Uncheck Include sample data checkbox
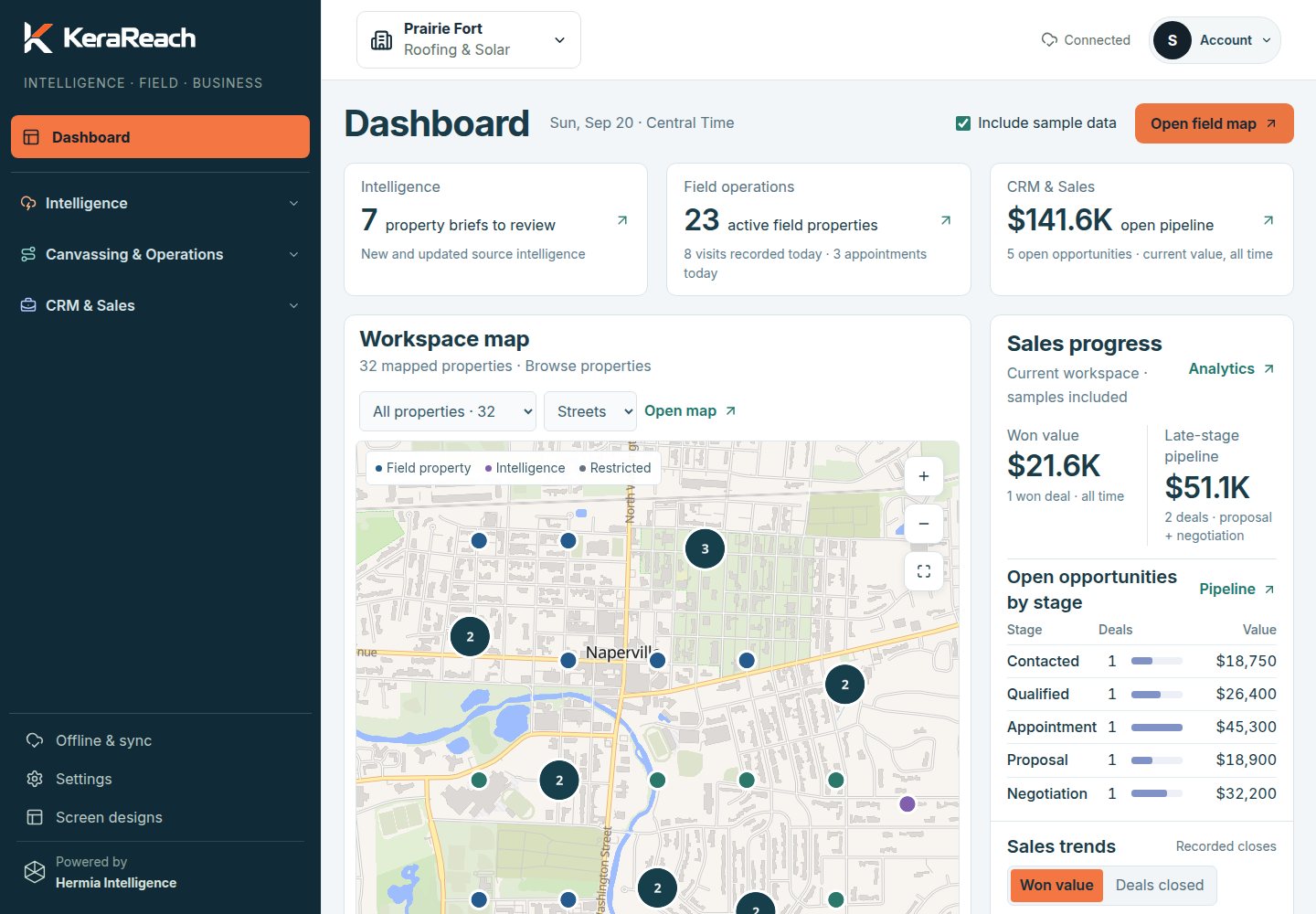This screenshot has height=914, width=1316. [963, 123]
